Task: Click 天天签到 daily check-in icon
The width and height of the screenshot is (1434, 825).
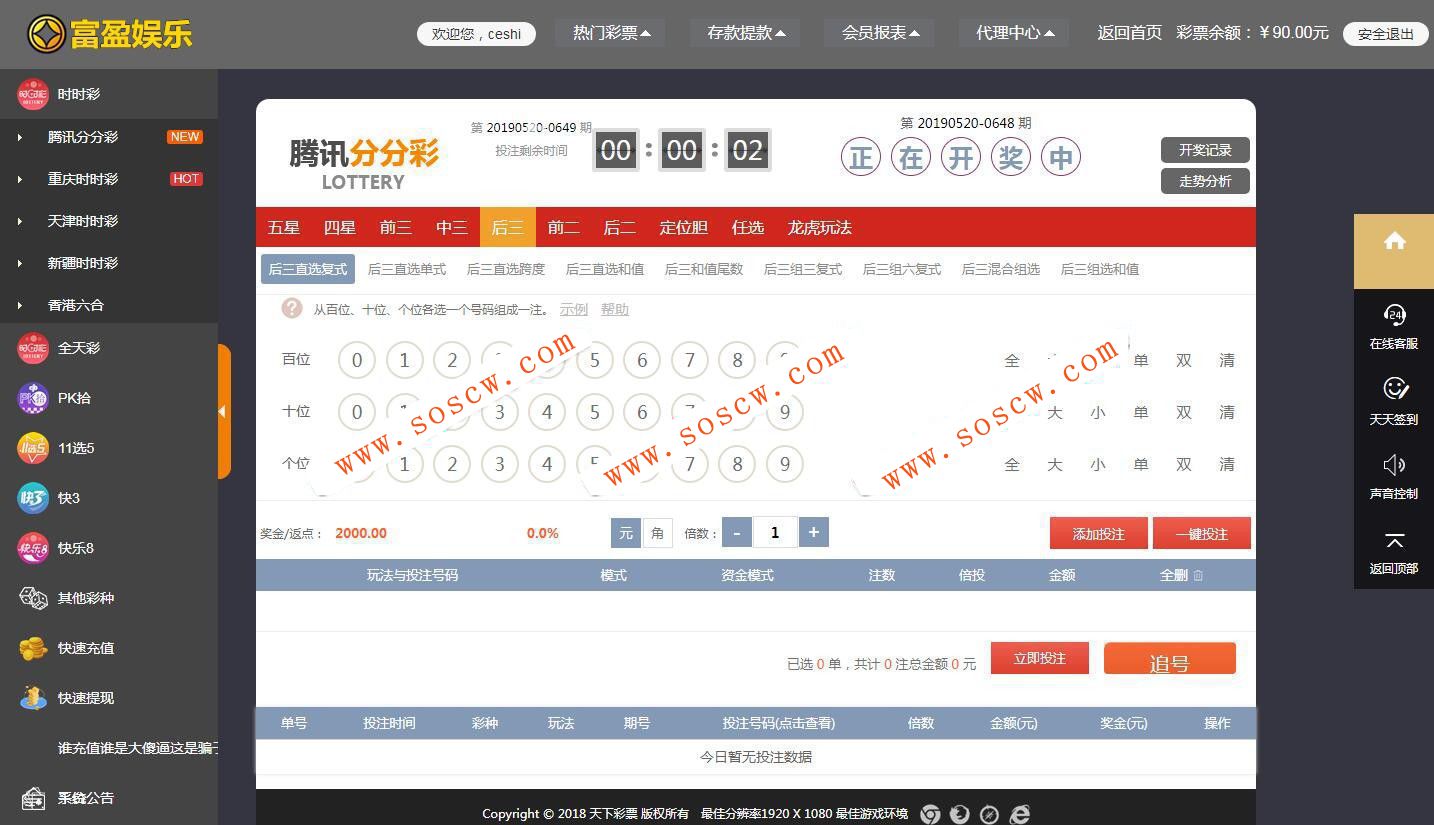Action: click(x=1394, y=389)
